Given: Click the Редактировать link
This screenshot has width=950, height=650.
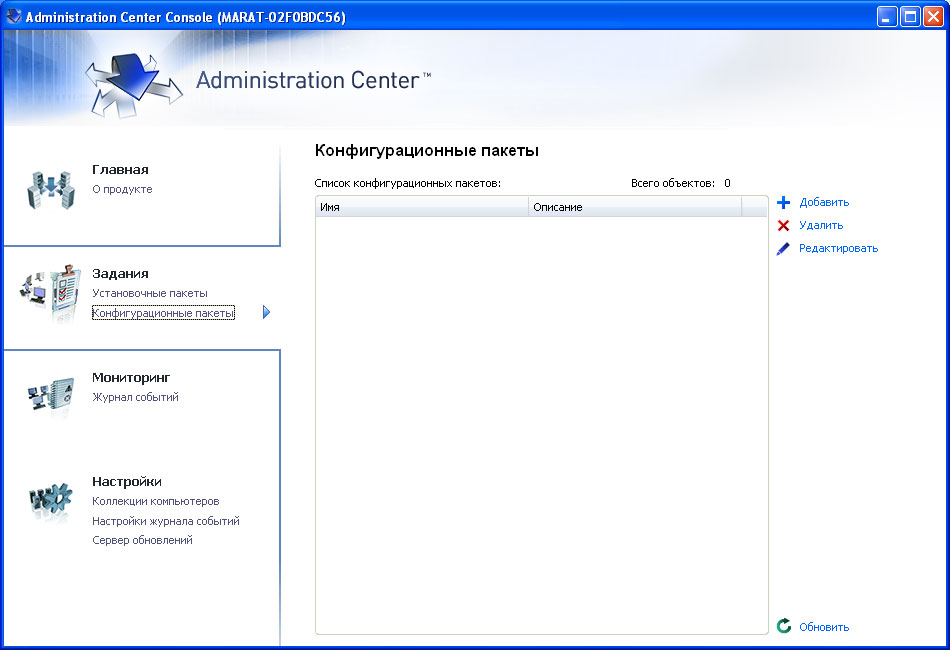Looking at the screenshot, I should 839,248.
